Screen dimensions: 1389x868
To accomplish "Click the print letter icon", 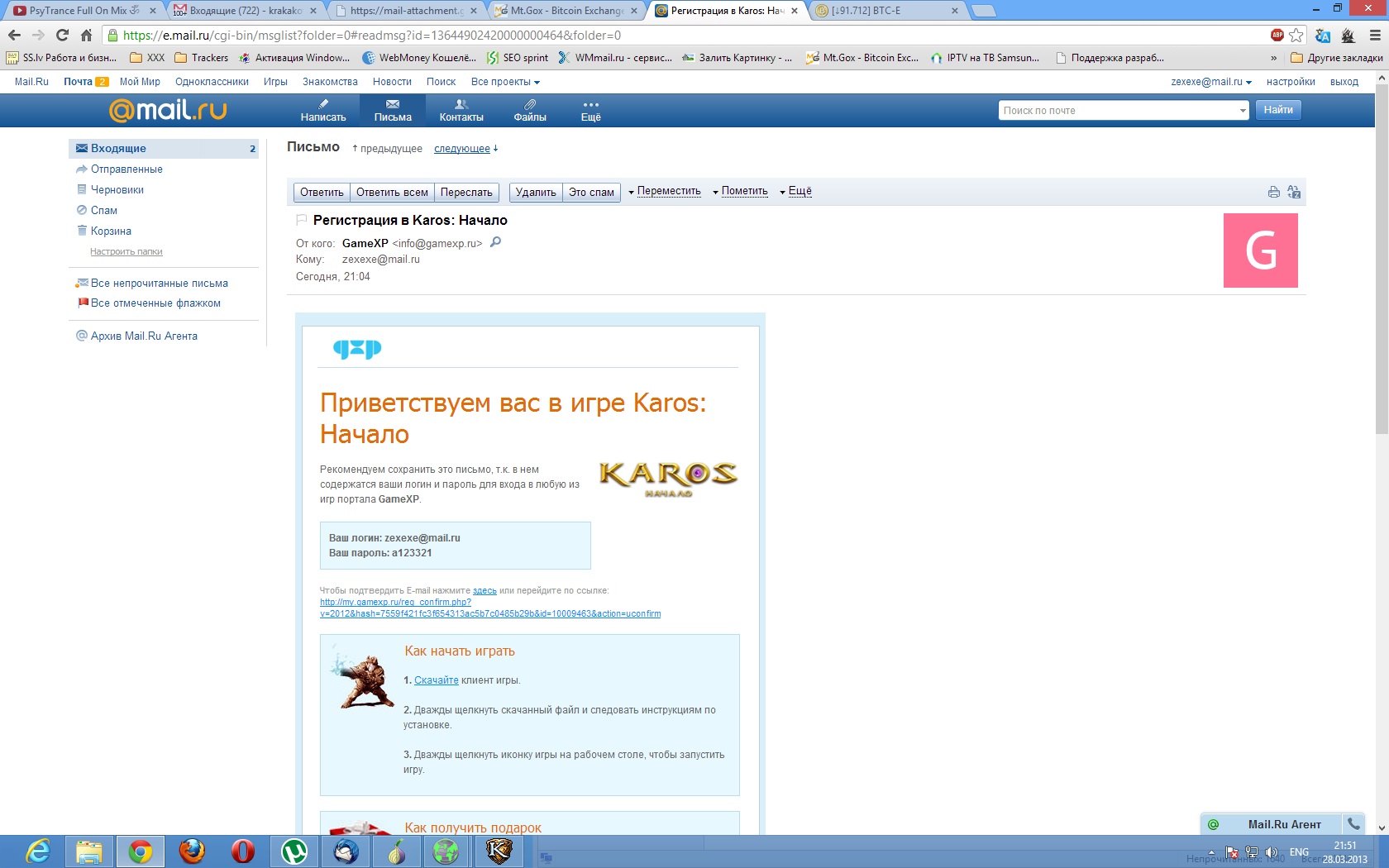I will coord(1273,192).
